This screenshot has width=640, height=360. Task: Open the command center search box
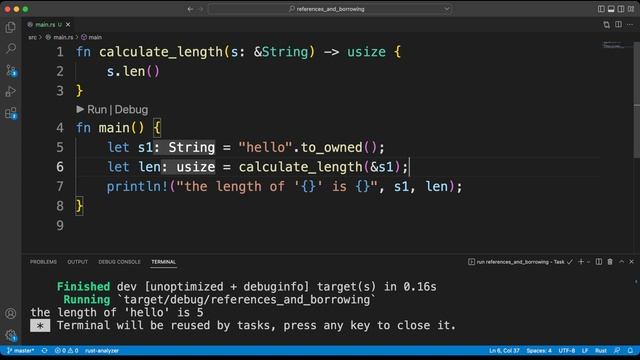[330, 9]
